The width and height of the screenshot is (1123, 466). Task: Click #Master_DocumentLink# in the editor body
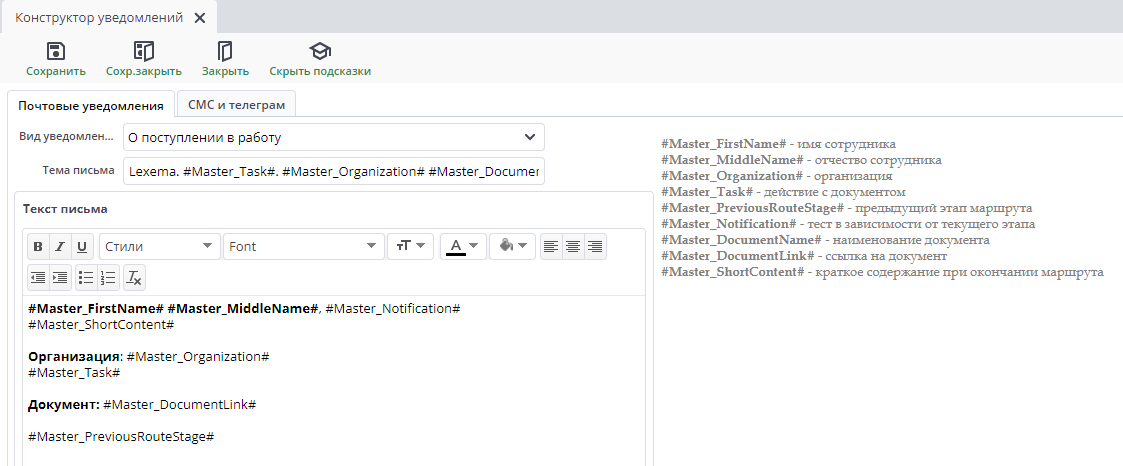(x=180, y=404)
